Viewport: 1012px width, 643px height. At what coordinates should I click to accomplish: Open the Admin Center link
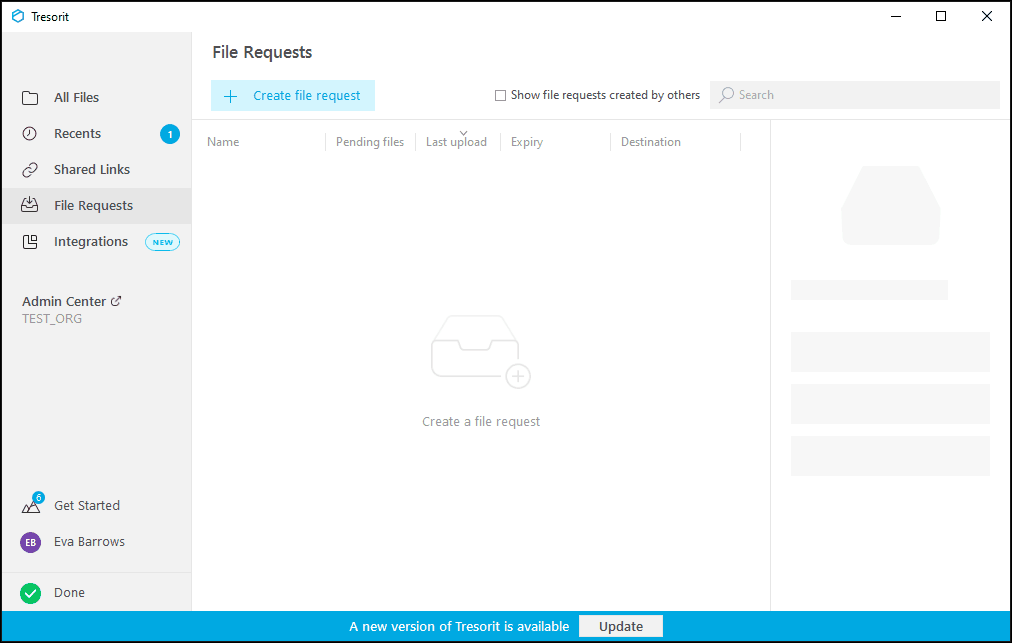pyautogui.click(x=71, y=301)
